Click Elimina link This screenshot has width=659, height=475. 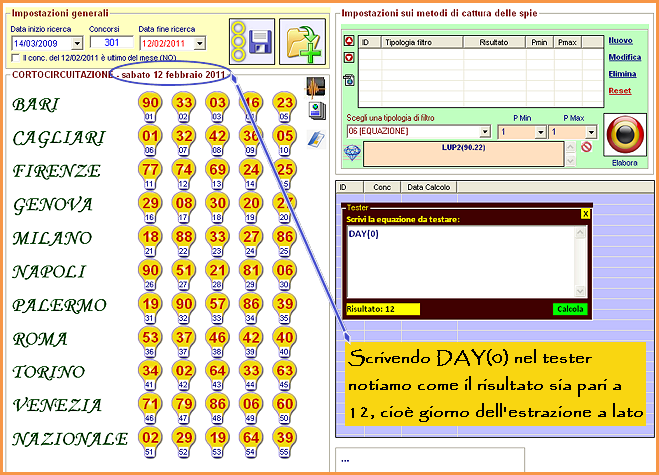point(622,74)
